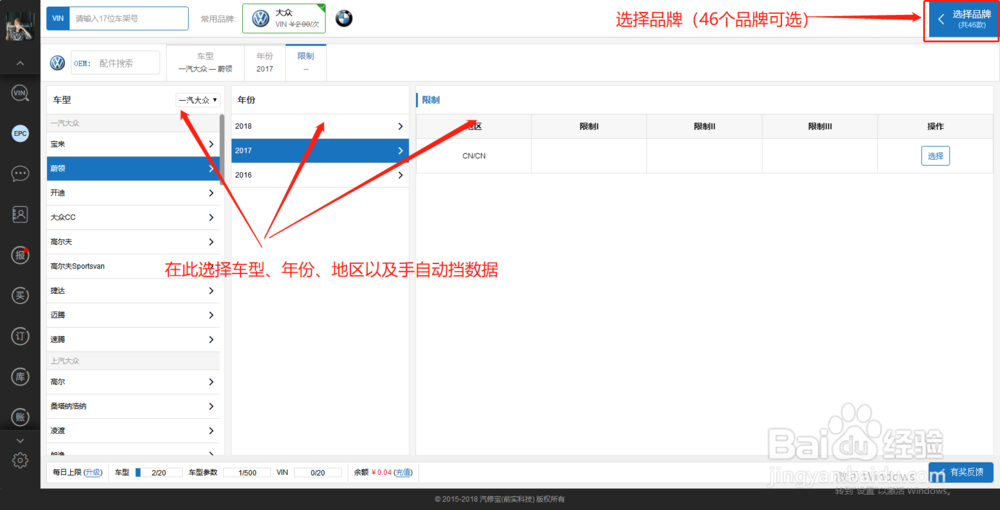Select the 桑塔纳 model row

(133, 406)
